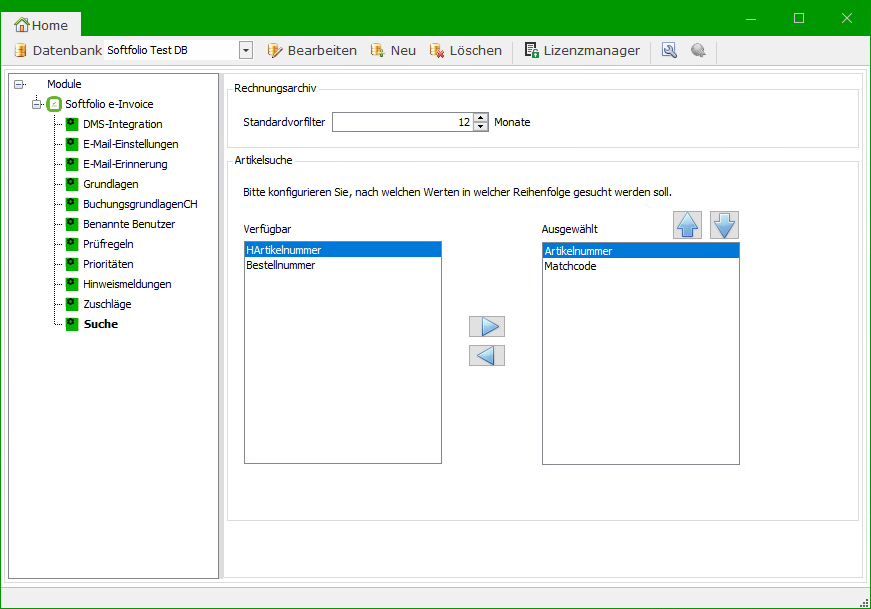Move selected field down with arrow button
The width and height of the screenshot is (871, 609).
click(724, 226)
